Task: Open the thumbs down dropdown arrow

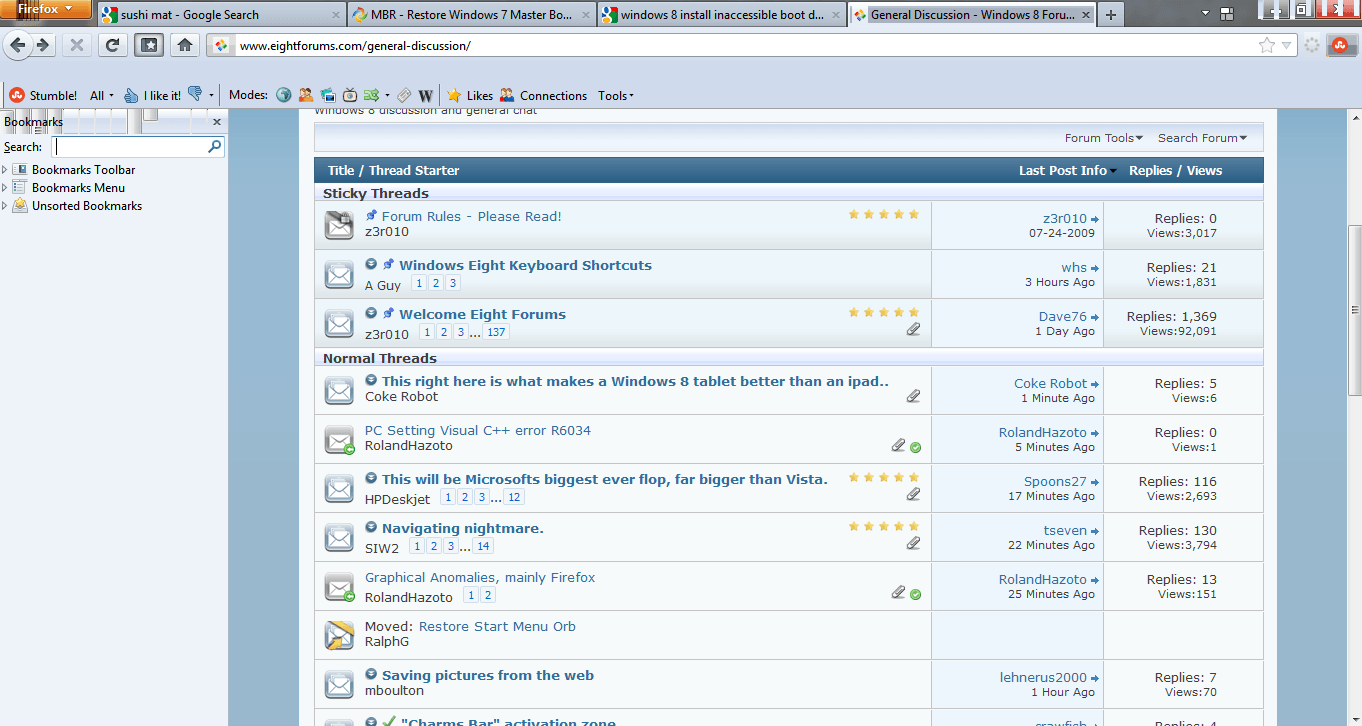Action: coord(211,96)
